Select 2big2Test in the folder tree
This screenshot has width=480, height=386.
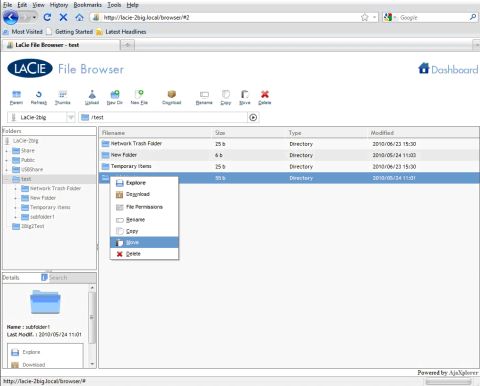[x=33, y=226]
